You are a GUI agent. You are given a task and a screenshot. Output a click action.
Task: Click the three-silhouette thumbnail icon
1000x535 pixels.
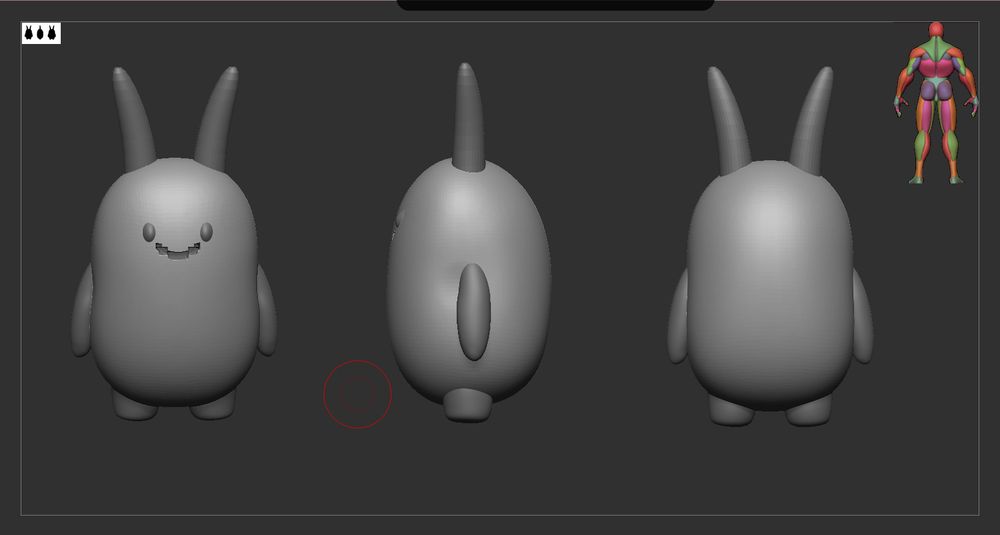[x=41, y=33]
